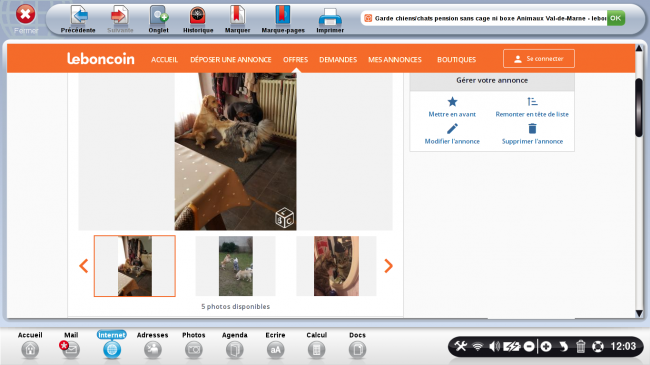Show previous thumbnails with the left orange arrow
The height and width of the screenshot is (365, 650).
coord(83,266)
